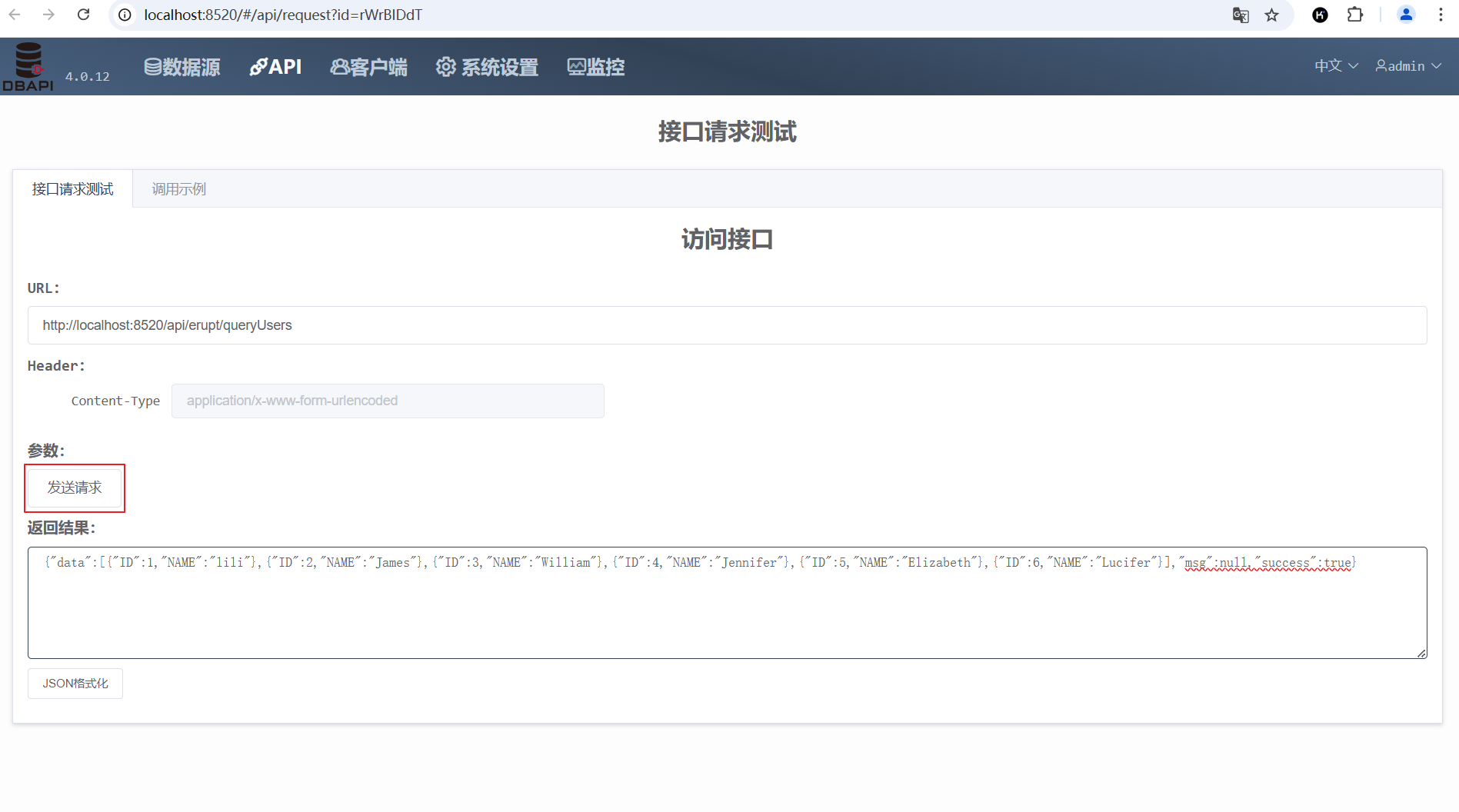Click the 访问接口 section heading
Viewport: 1459px width, 812px height.
coord(728,239)
